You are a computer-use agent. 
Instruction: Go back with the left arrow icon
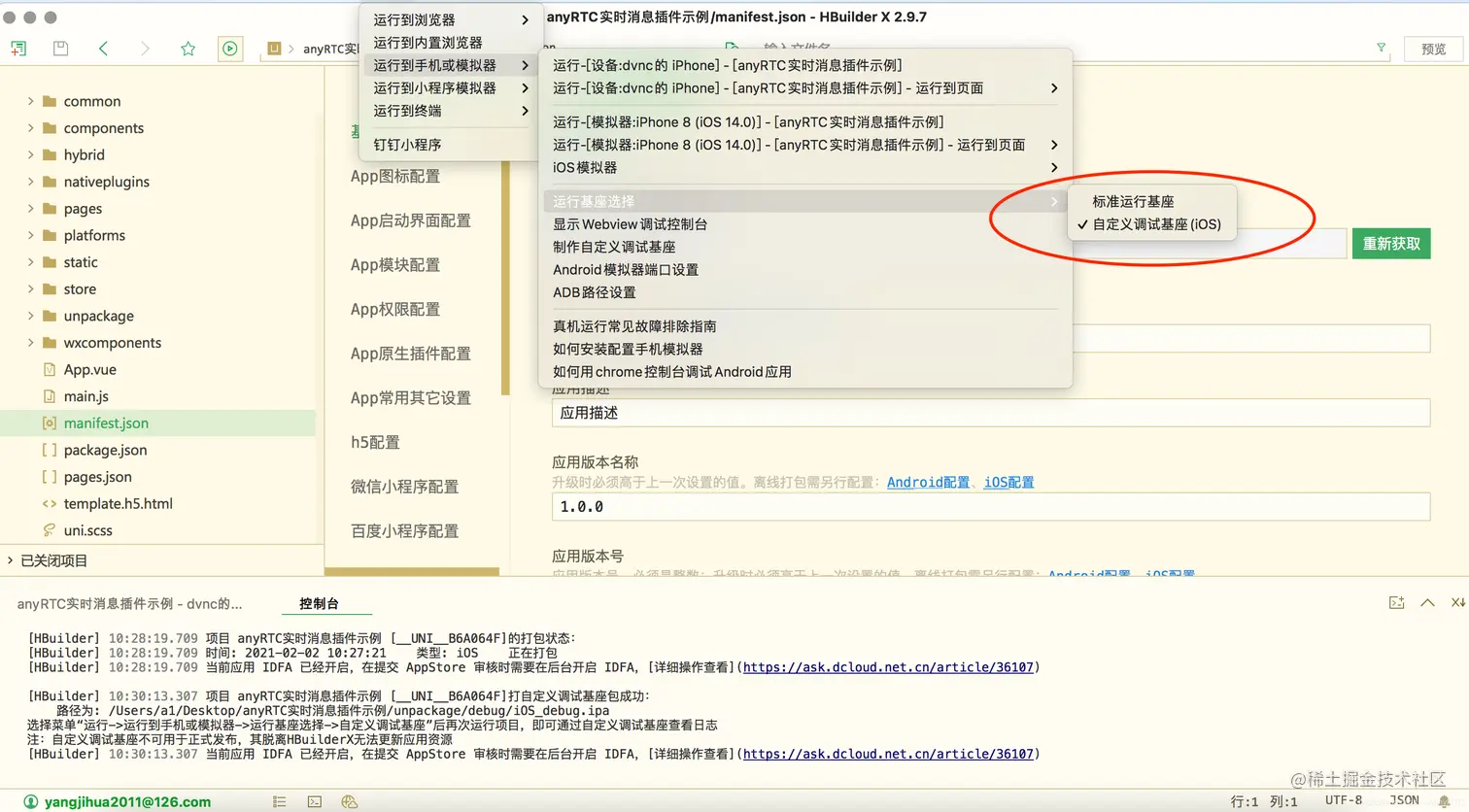tap(103, 49)
